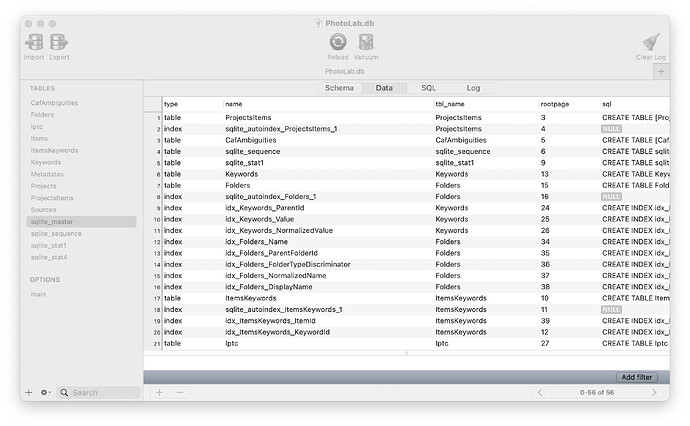The image size is (690, 426).
Task: Switch to the Data tab
Action: click(x=384, y=88)
